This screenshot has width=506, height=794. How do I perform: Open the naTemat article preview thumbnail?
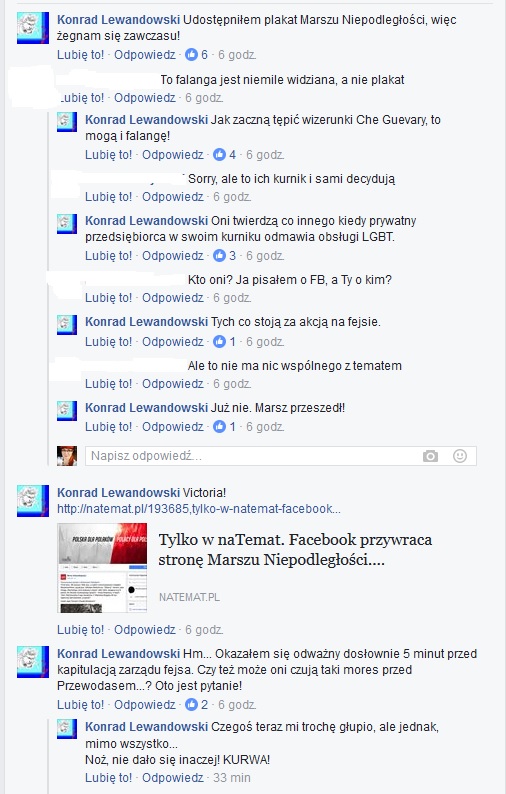(x=102, y=568)
